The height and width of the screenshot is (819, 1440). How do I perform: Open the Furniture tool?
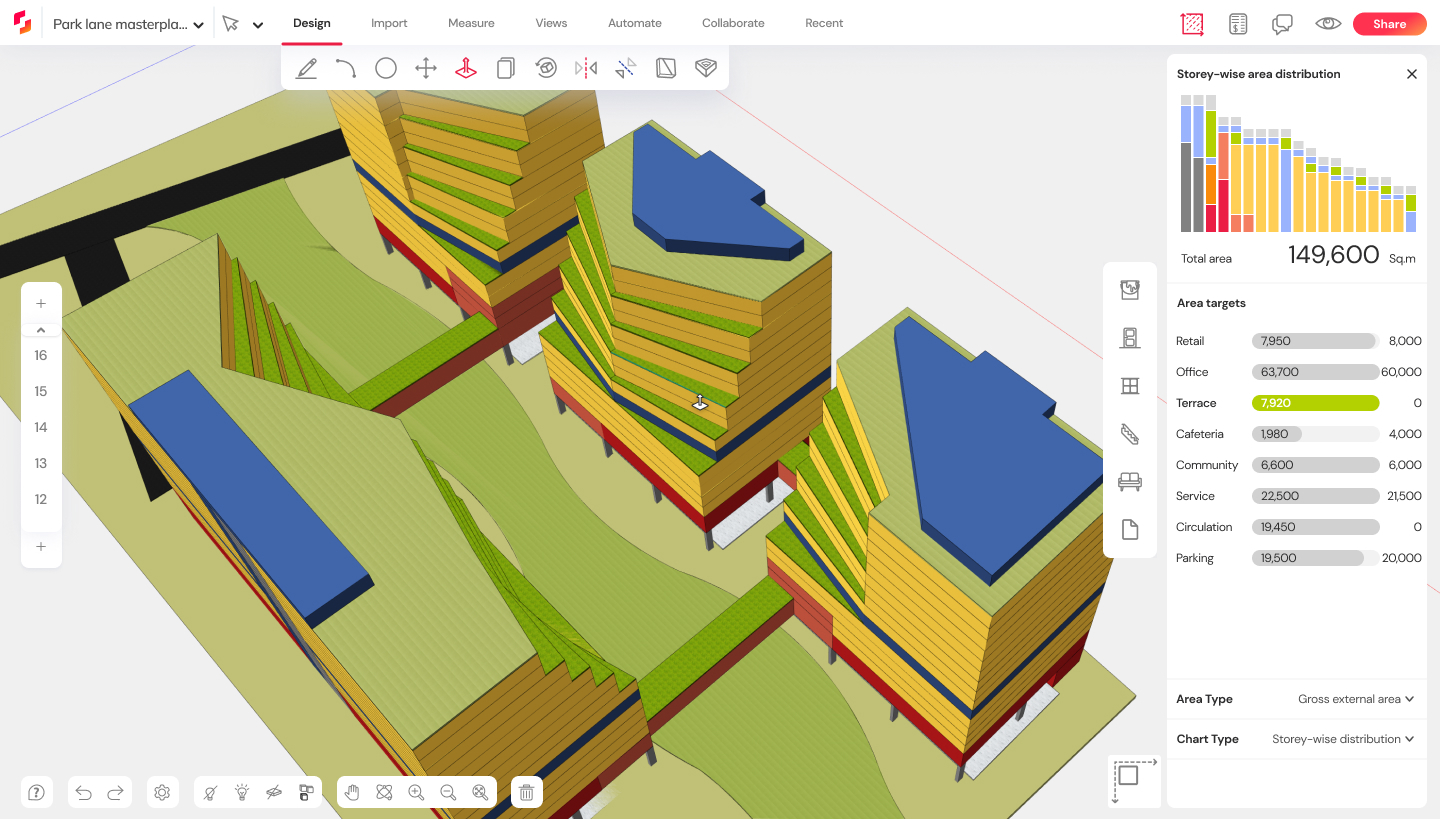coord(1130,481)
